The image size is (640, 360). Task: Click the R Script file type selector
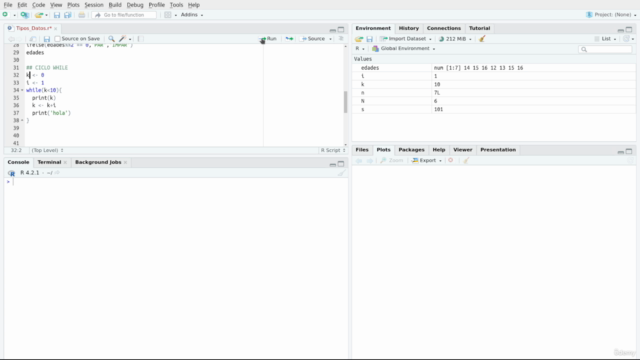click(x=333, y=150)
